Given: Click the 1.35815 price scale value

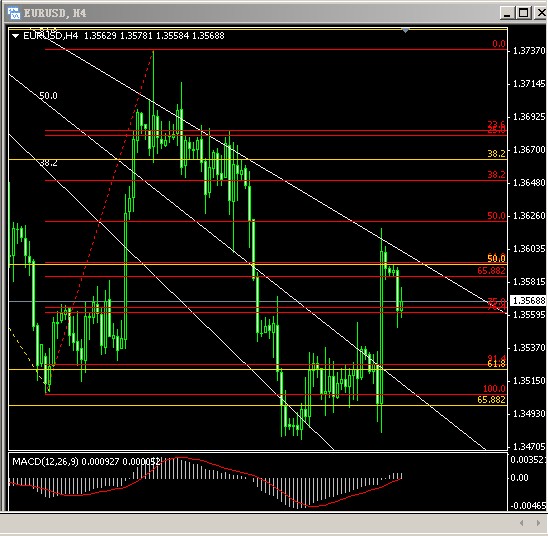Looking at the screenshot, I should [529, 282].
